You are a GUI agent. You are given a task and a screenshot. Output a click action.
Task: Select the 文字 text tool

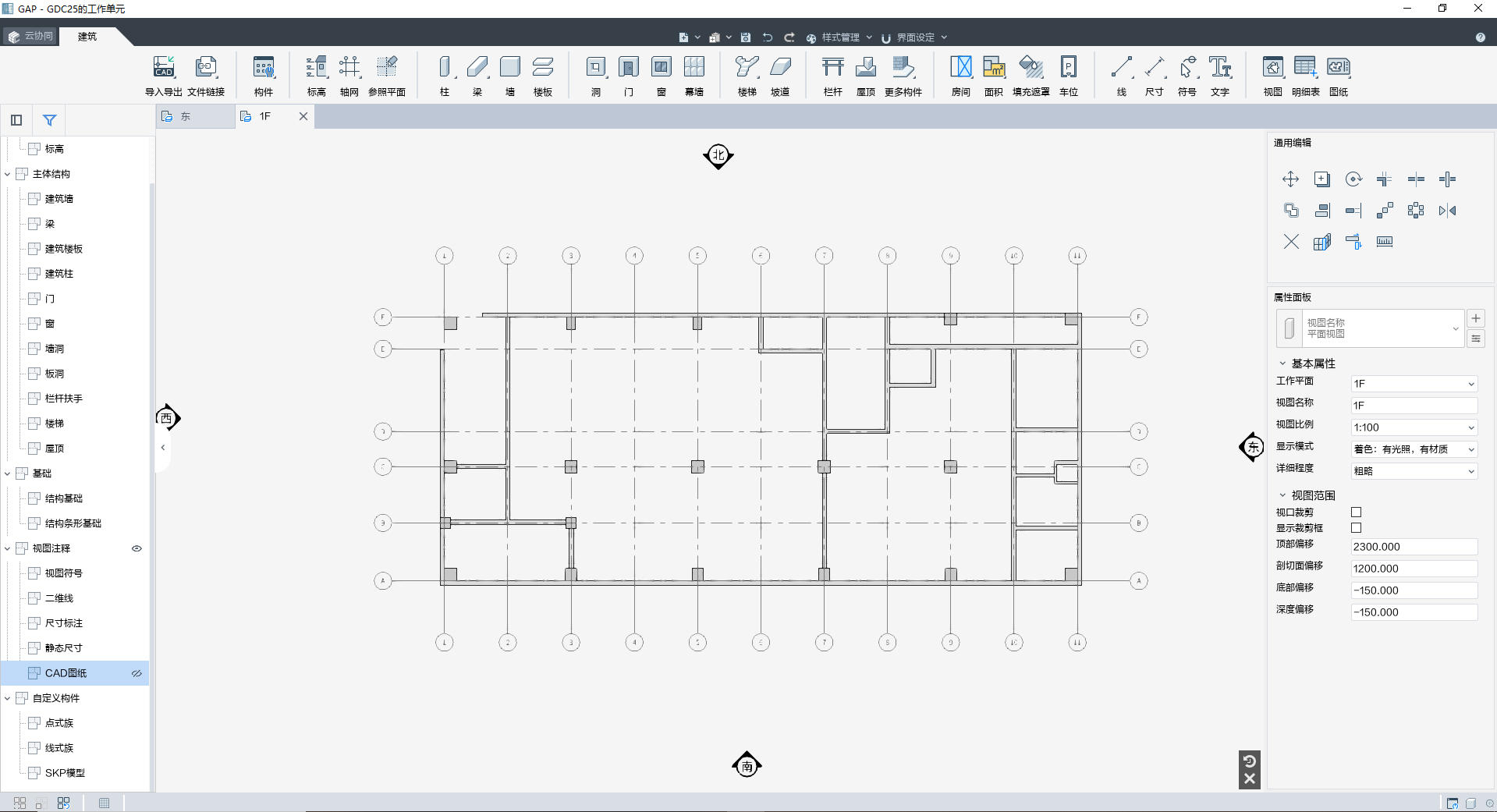click(1220, 76)
